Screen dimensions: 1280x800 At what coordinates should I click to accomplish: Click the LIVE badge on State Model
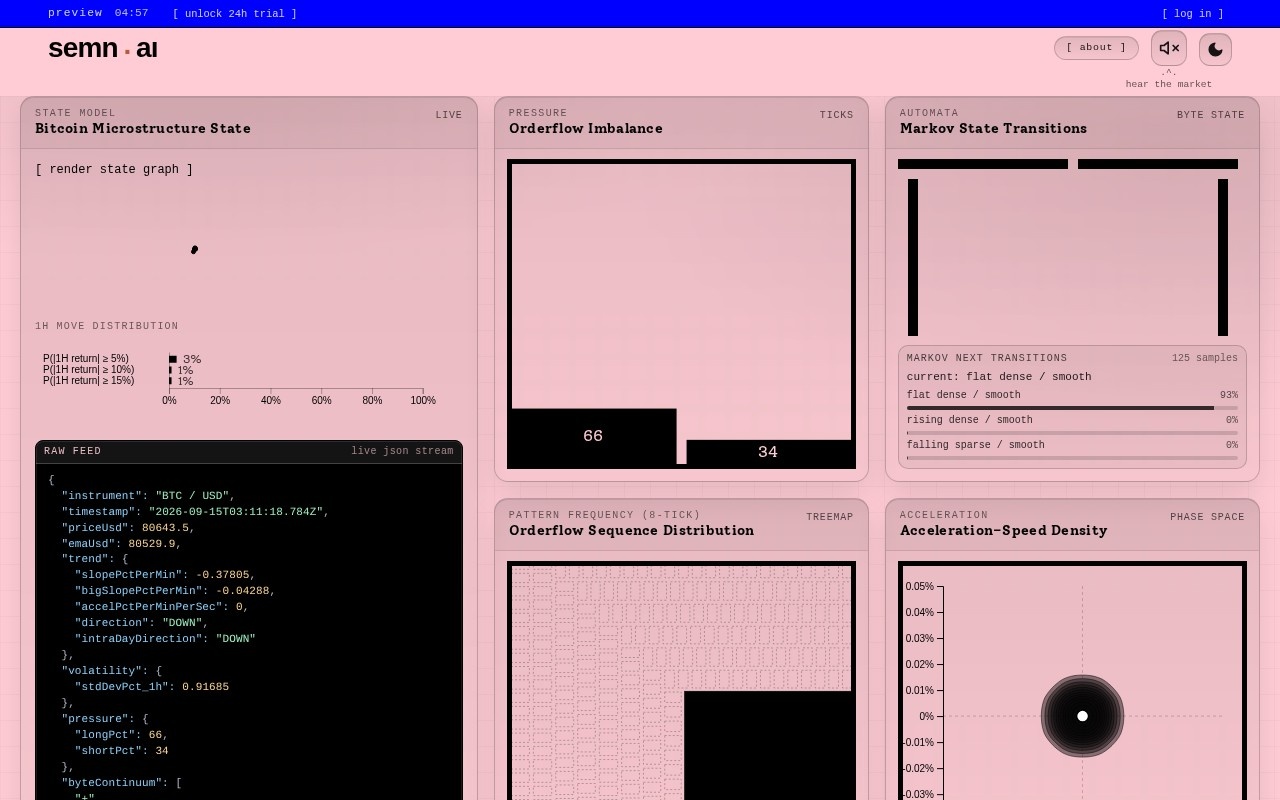click(449, 115)
